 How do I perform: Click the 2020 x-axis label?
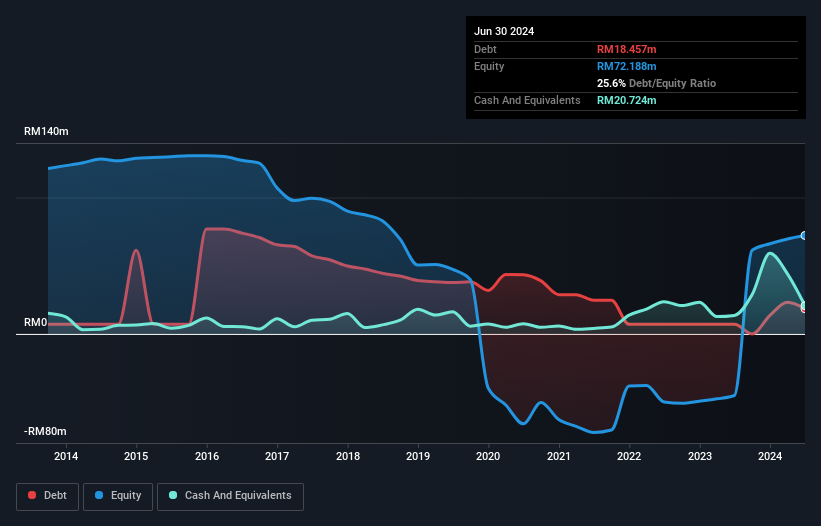(488, 456)
